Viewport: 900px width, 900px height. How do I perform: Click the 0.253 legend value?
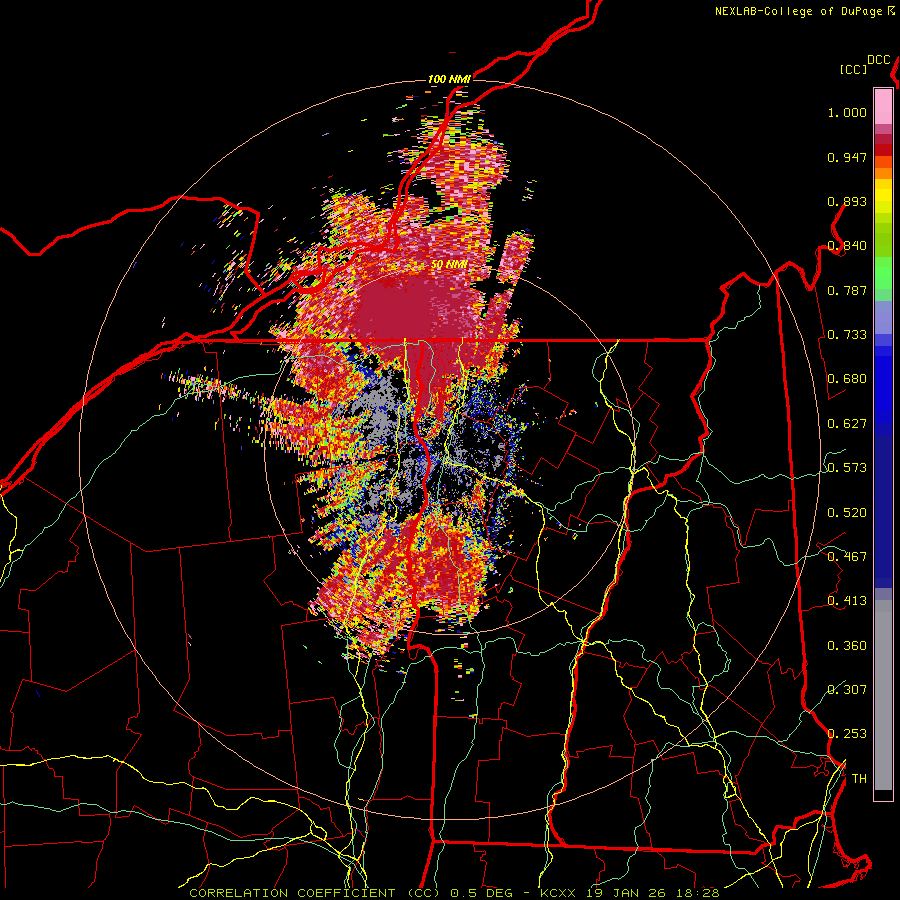tap(847, 734)
